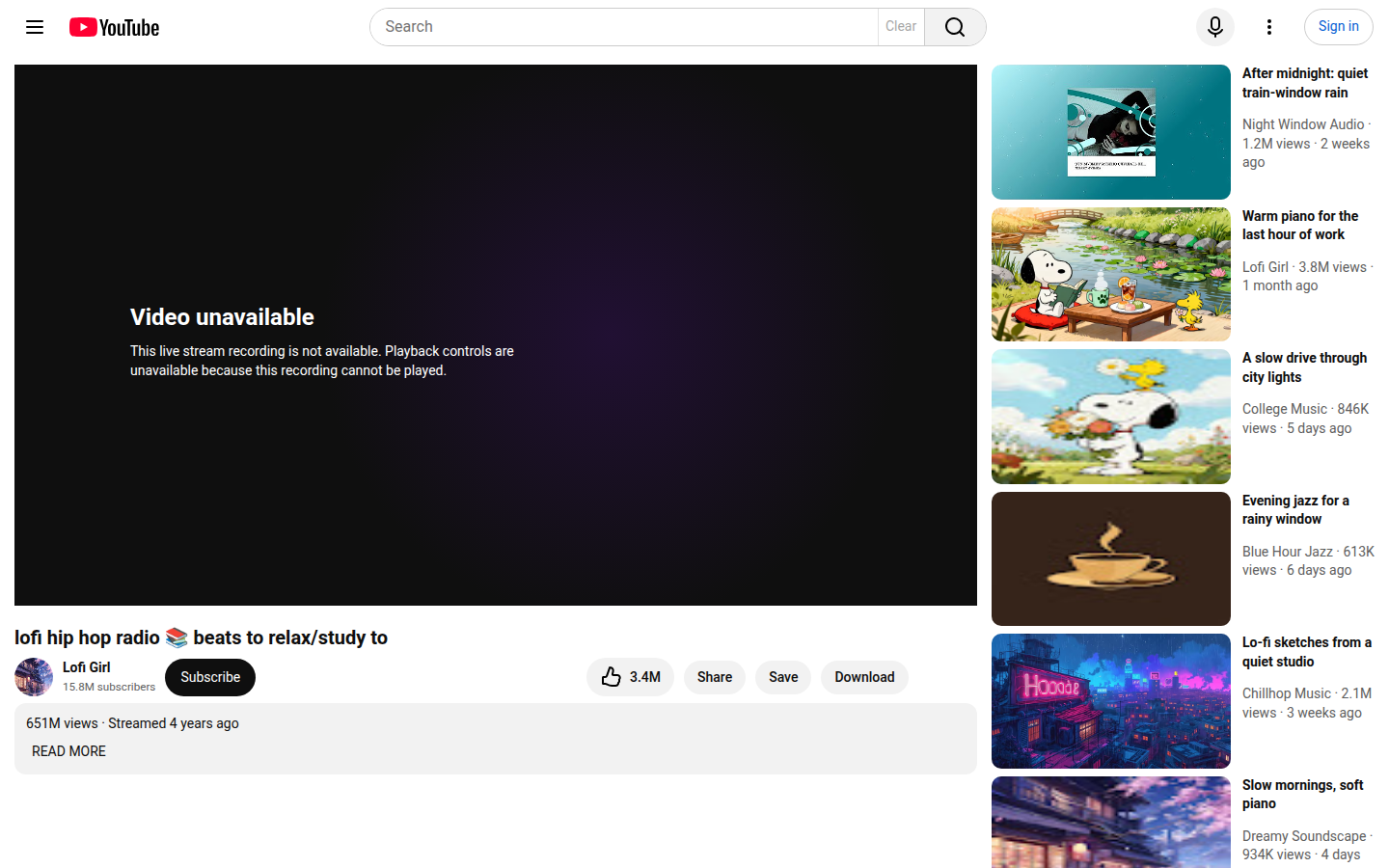
Task: Open title 'Slow mornings, soft piano'
Action: click(1303, 795)
